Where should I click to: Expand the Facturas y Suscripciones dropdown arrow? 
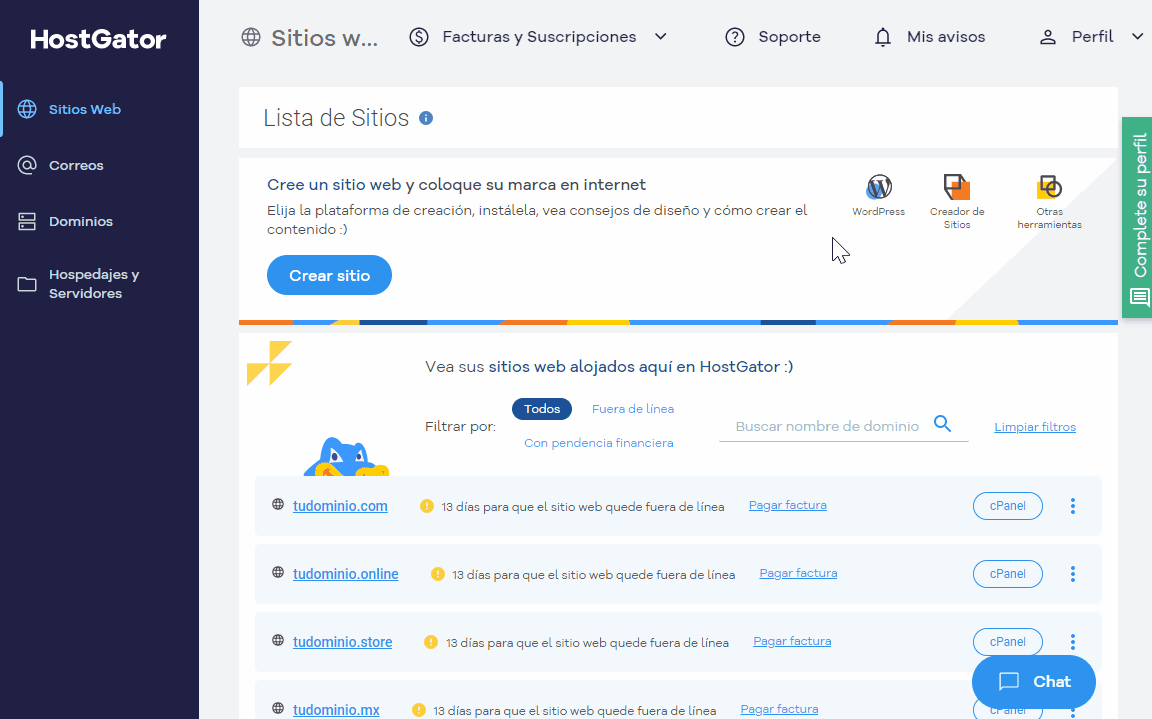[660, 37]
